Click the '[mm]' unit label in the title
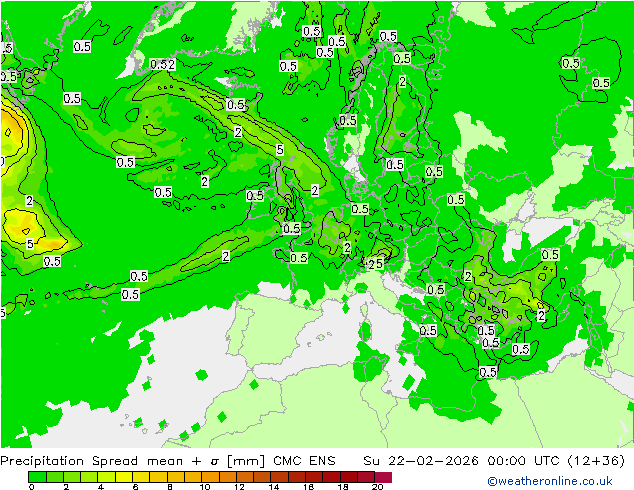The height and width of the screenshot is (490, 634). pos(246,461)
